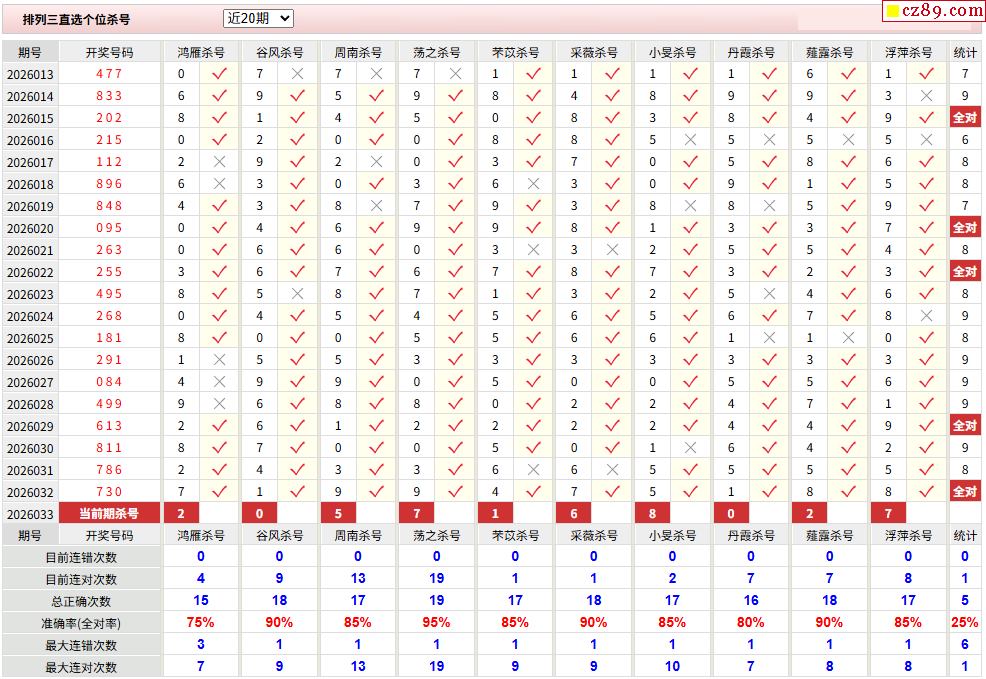Screen dimensions: 986x679
Task: Click the yellow square icon beside cz89.com
Action: [x=892, y=12]
